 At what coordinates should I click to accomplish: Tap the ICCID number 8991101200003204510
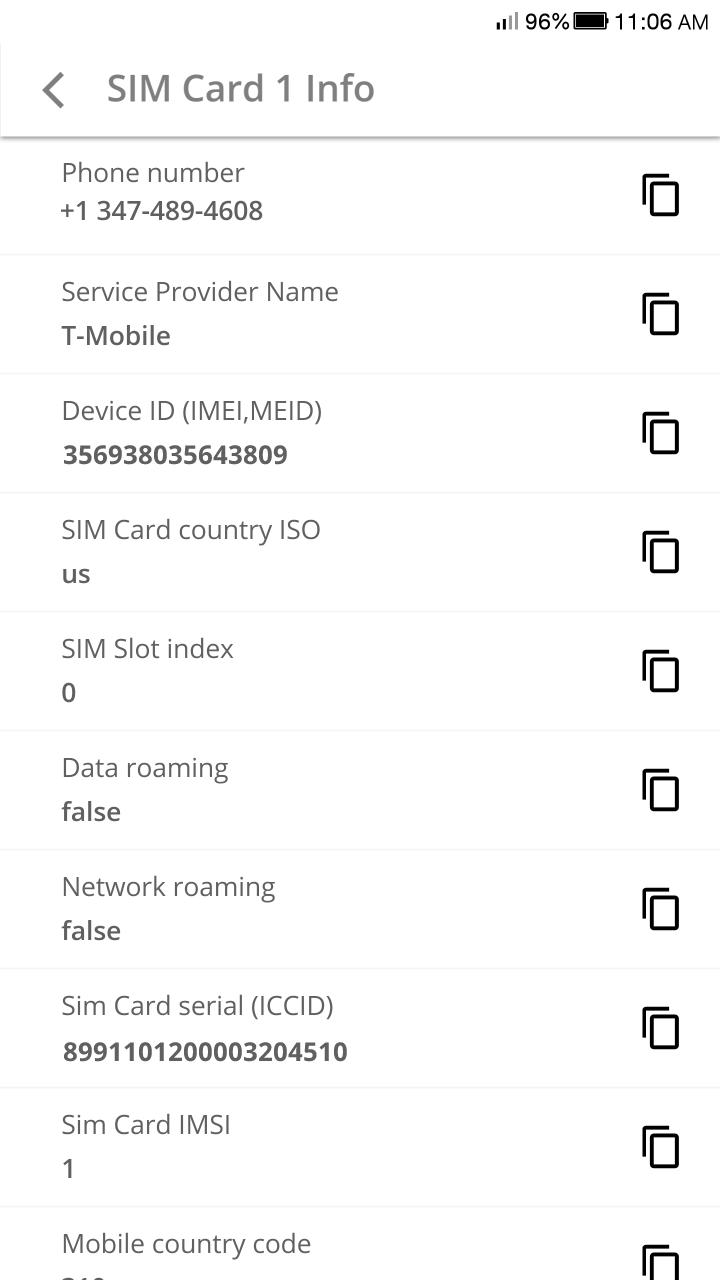point(205,1051)
